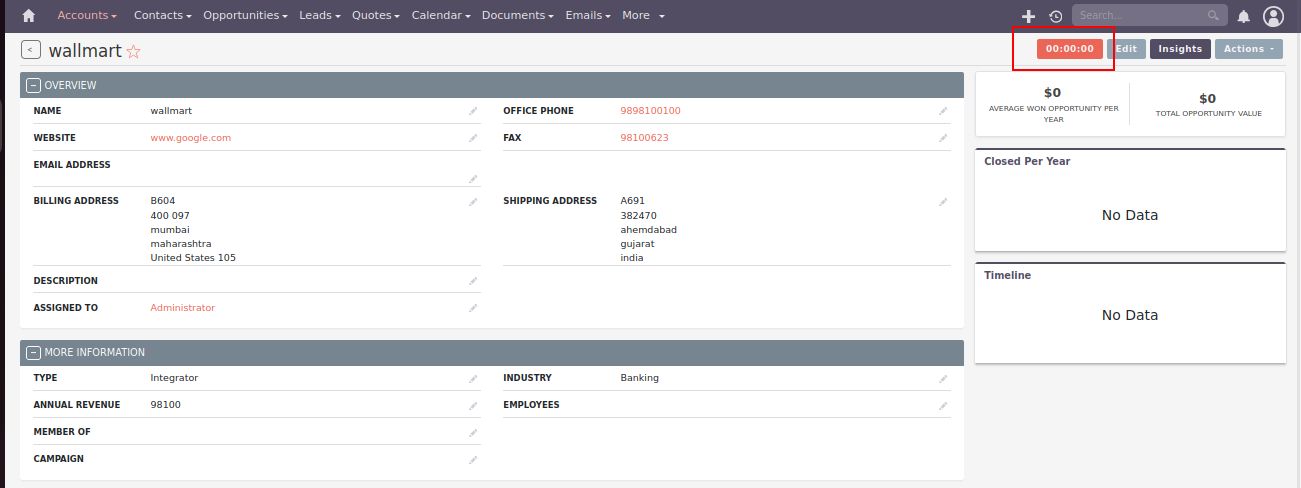The image size is (1301, 488).
Task: Open the www.google.com website link
Action: click(x=190, y=138)
